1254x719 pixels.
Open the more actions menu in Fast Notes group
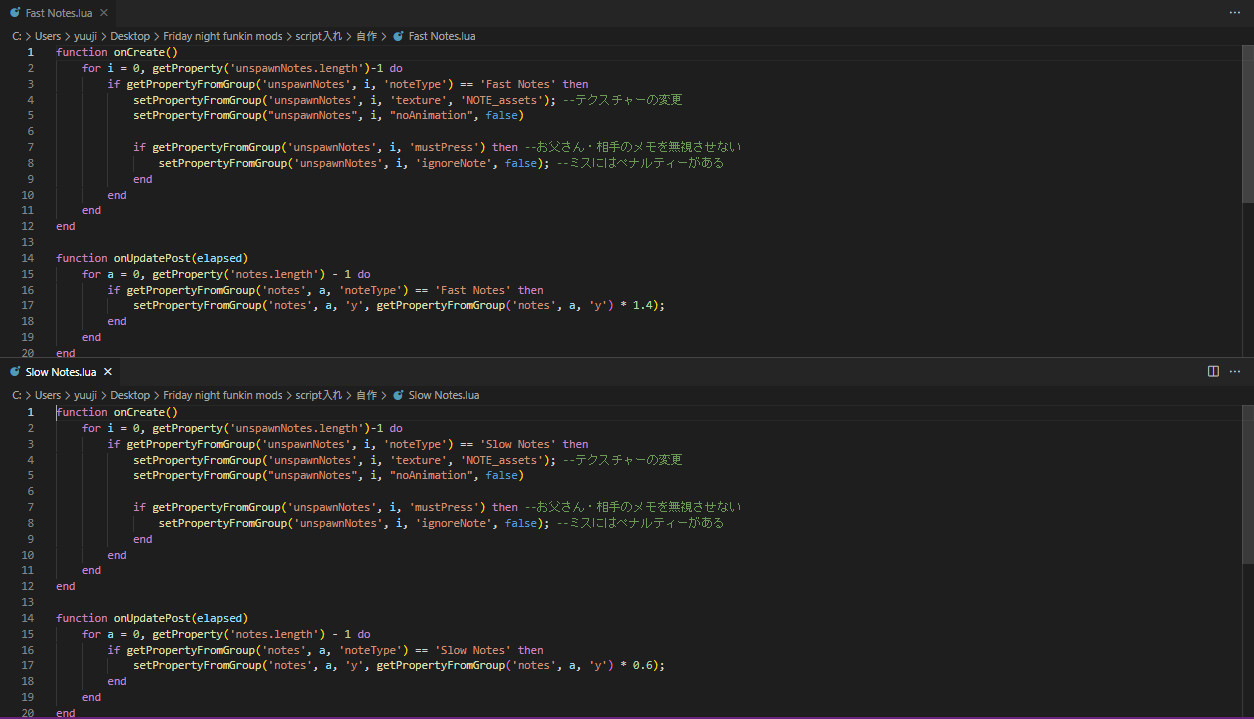tap(1234, 12)
